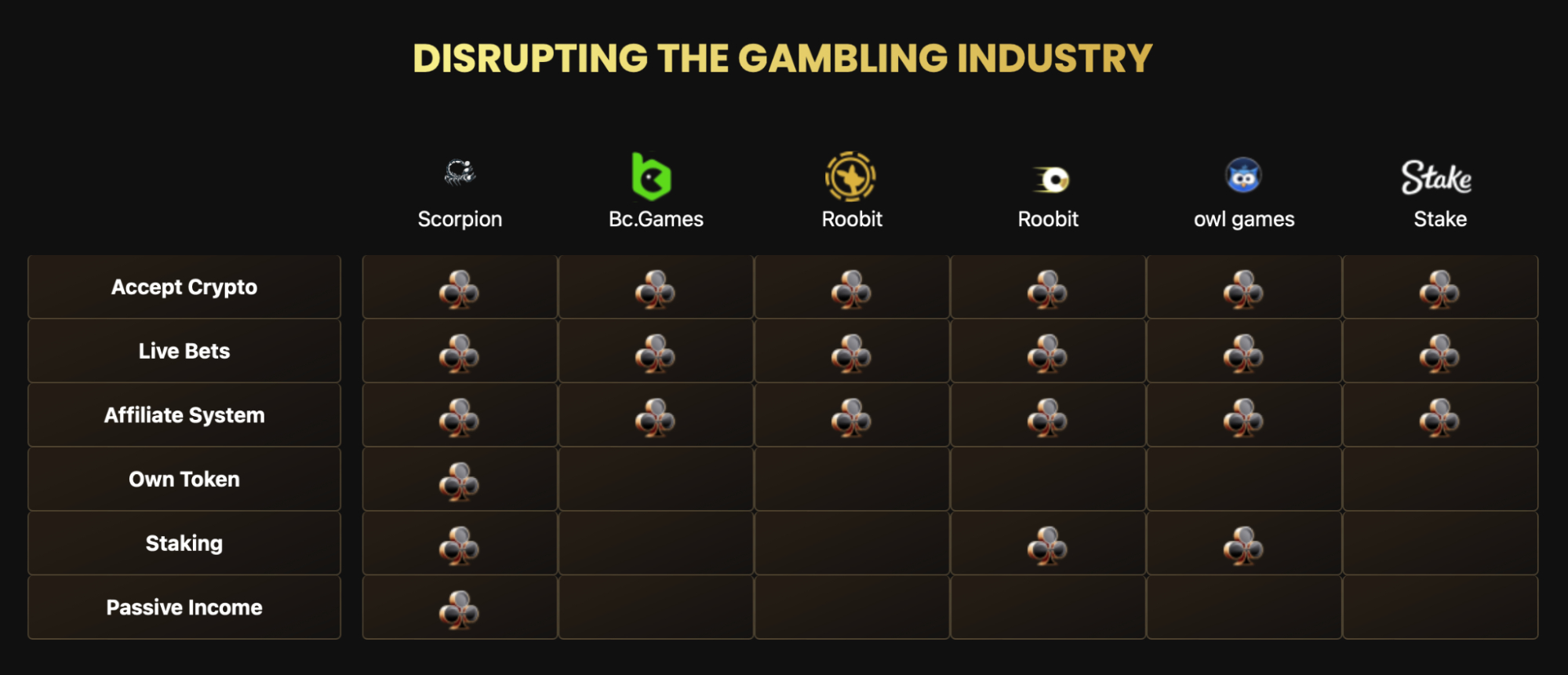Click the blue owl games logo
This screenshot has width=1568, height=675.
(1243, 175)
